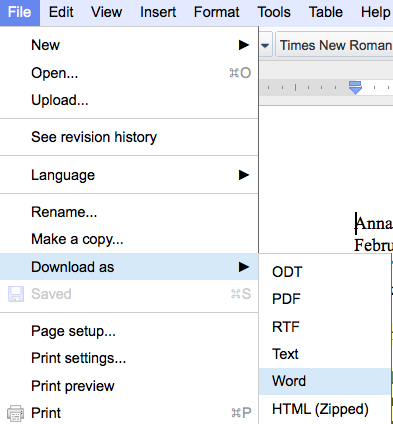Select Make a copy...
Image resolution: width=393 pixels, height=424 pixels.
(129, 239)
